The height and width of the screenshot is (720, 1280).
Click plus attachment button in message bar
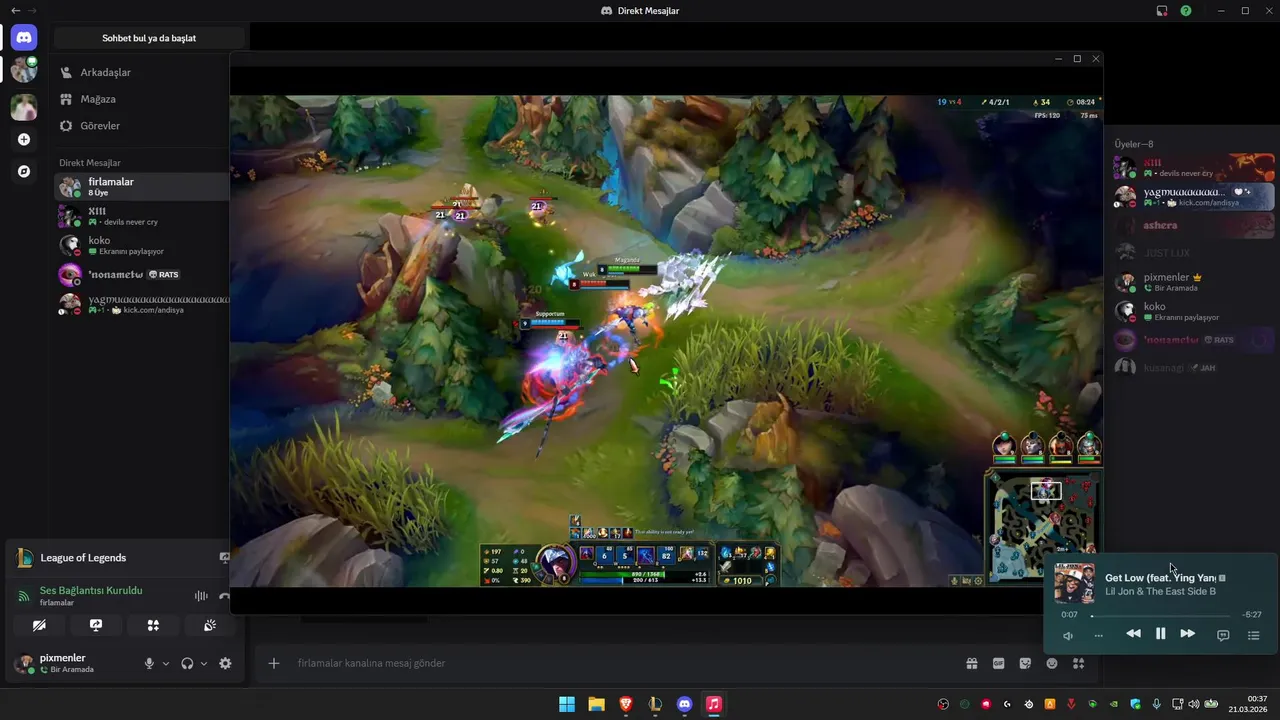[x=273, y=663]
